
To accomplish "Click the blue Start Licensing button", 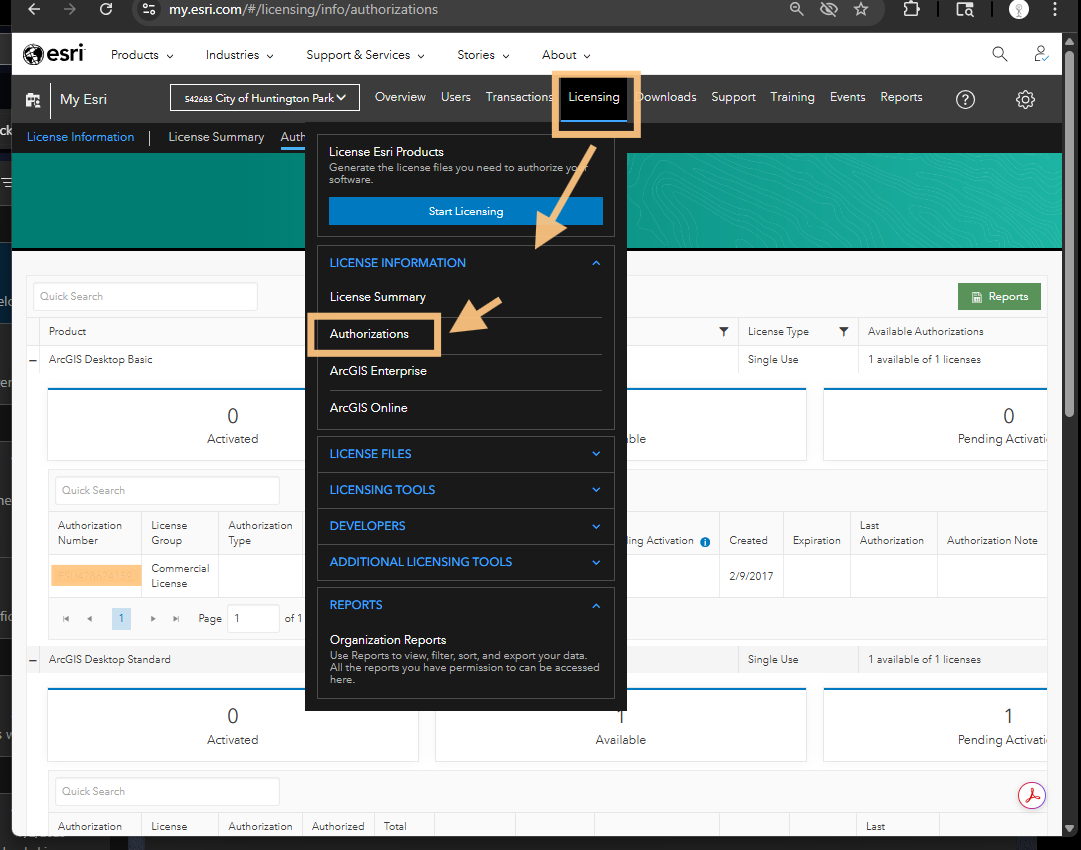I will coord(466,211).
